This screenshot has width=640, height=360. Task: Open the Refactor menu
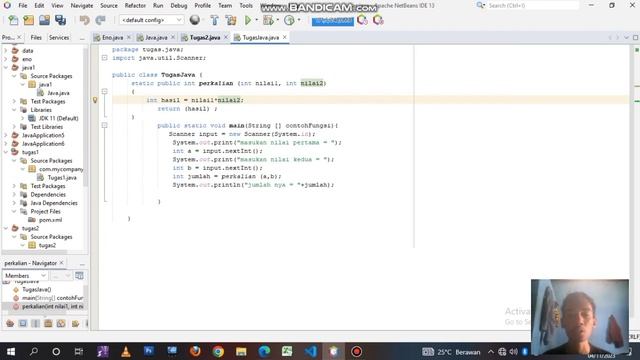tap(135, 6)
